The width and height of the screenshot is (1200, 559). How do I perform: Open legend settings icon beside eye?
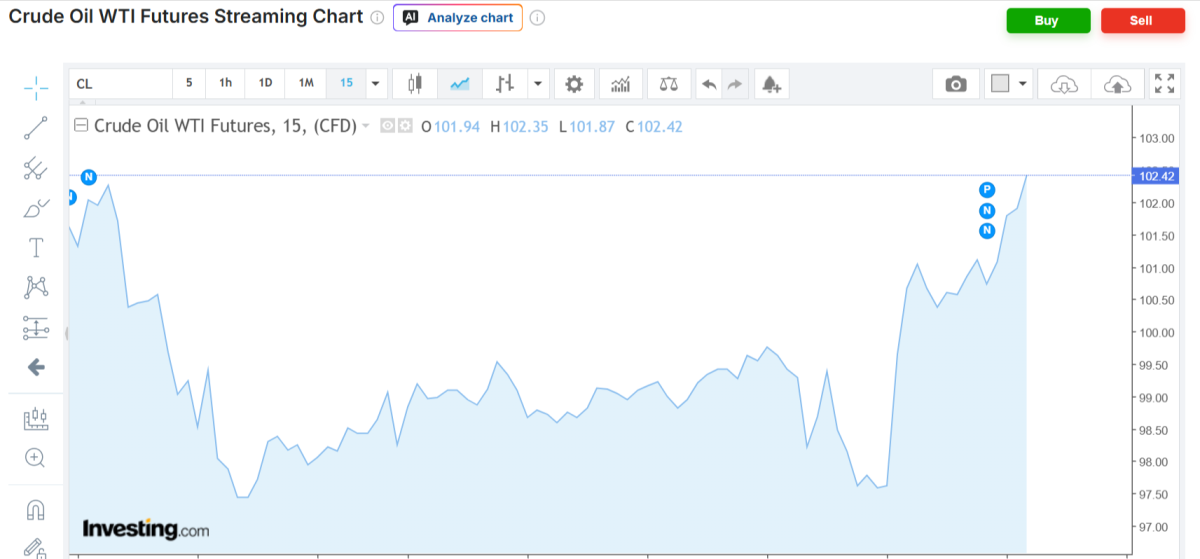point(404,126)
